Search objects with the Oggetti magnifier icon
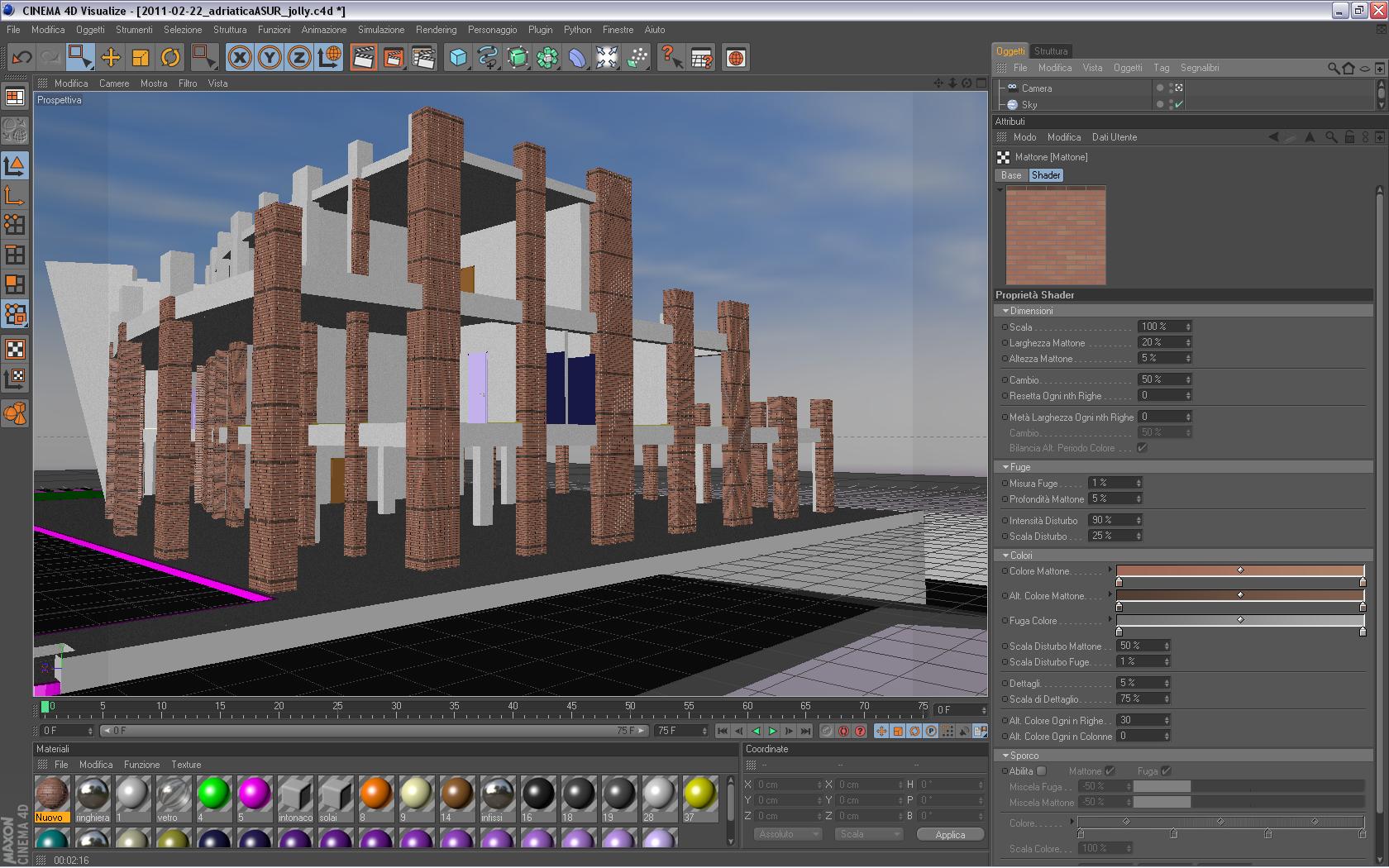Screen dimensions: 1389x868 tap(1333, 68)
